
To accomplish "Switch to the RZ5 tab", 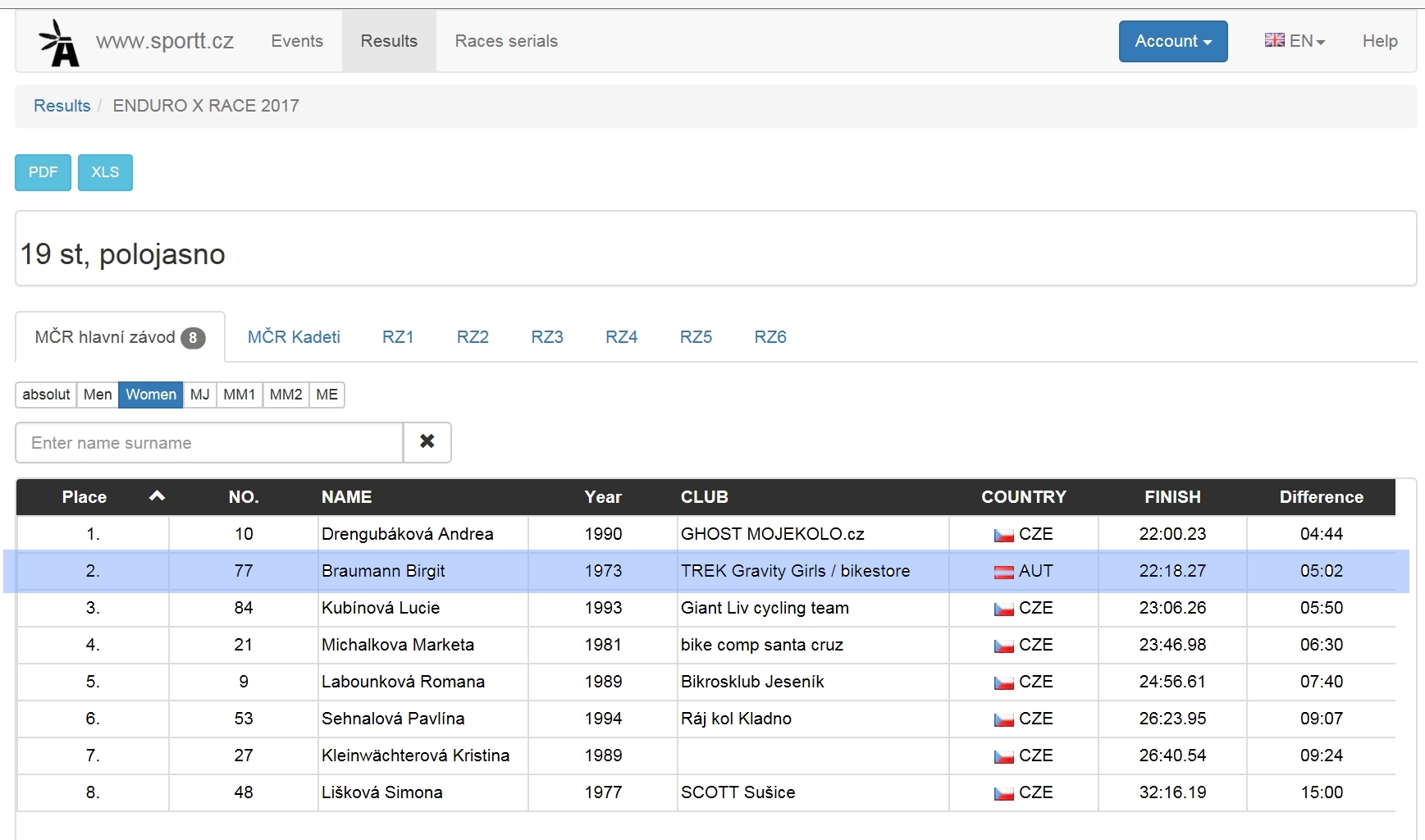I will click(696, 337).
